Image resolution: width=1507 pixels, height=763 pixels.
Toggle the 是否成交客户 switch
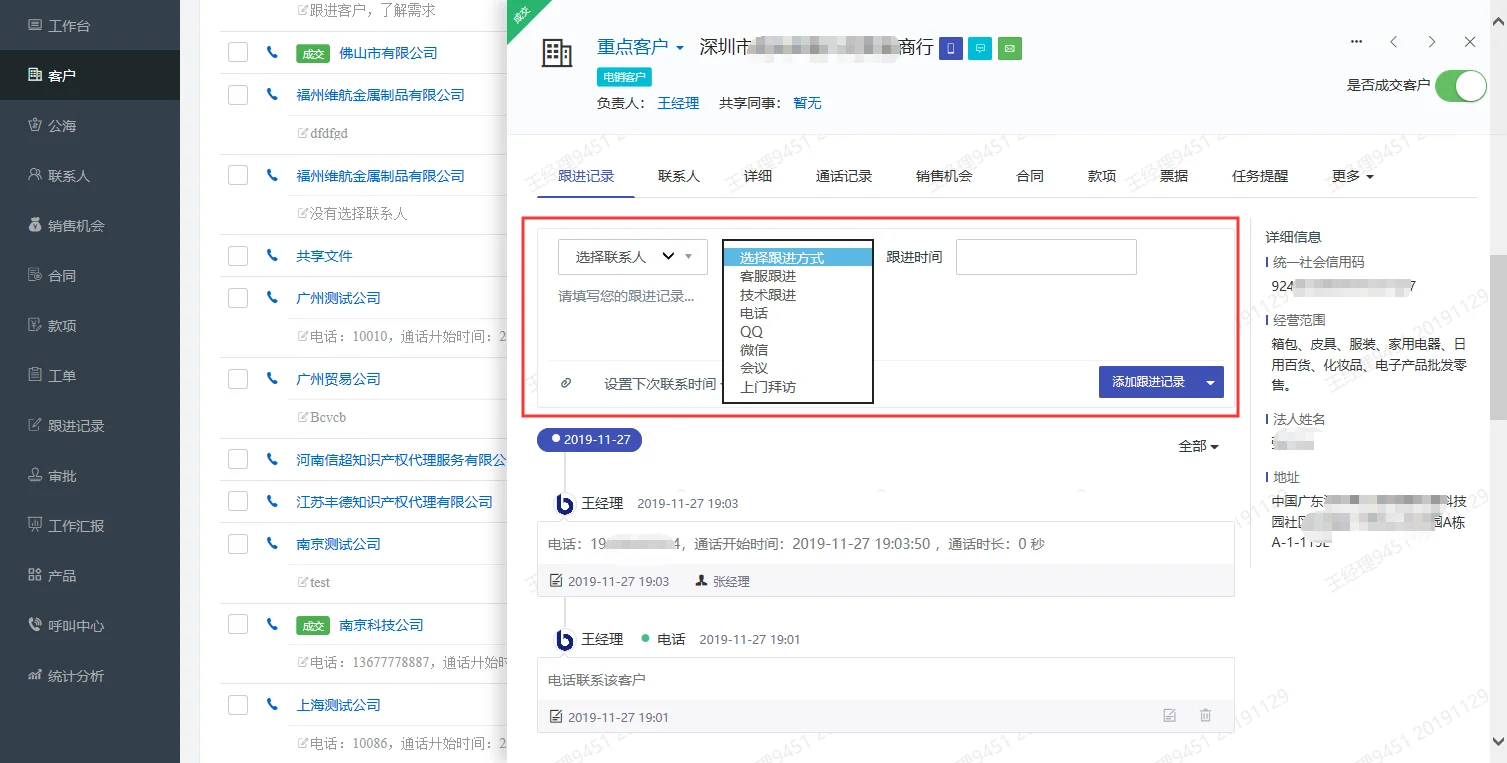[1461, 86]
